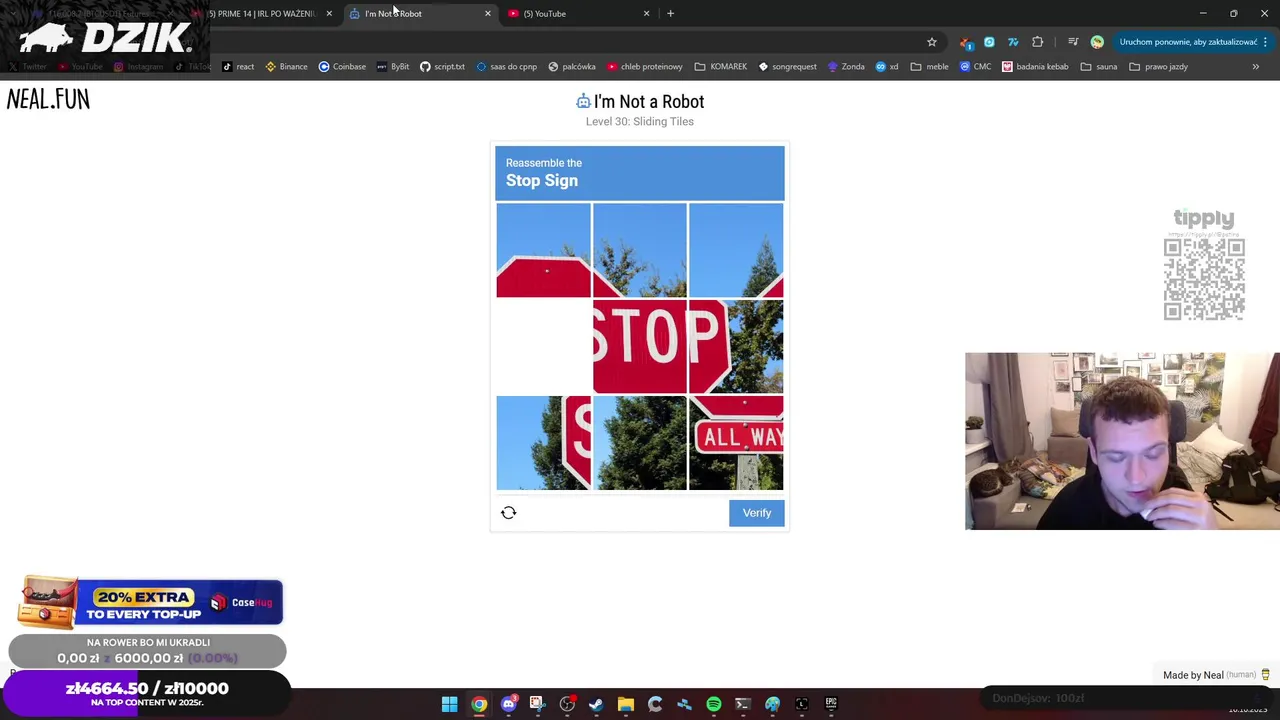Expand the meble bookmark folder
Viewport: 1280px width, 720px height.
click(x=930, y=67)
